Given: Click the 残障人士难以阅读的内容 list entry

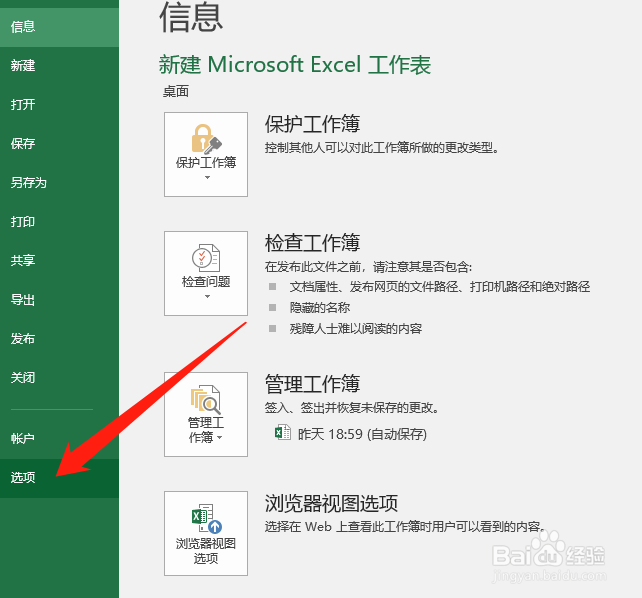Looking at the screenshot, I should [x=356, y=328].
